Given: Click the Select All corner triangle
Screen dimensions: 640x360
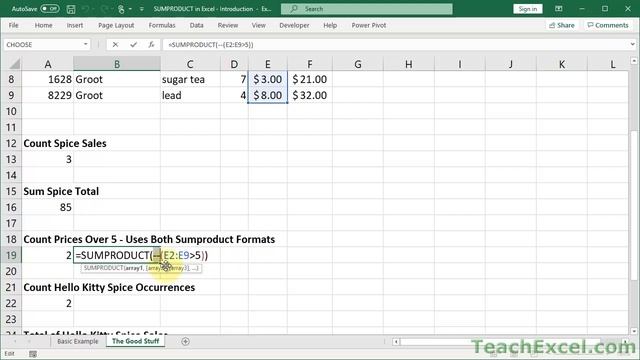Looking at the screenshot, I should pos(14,64).
